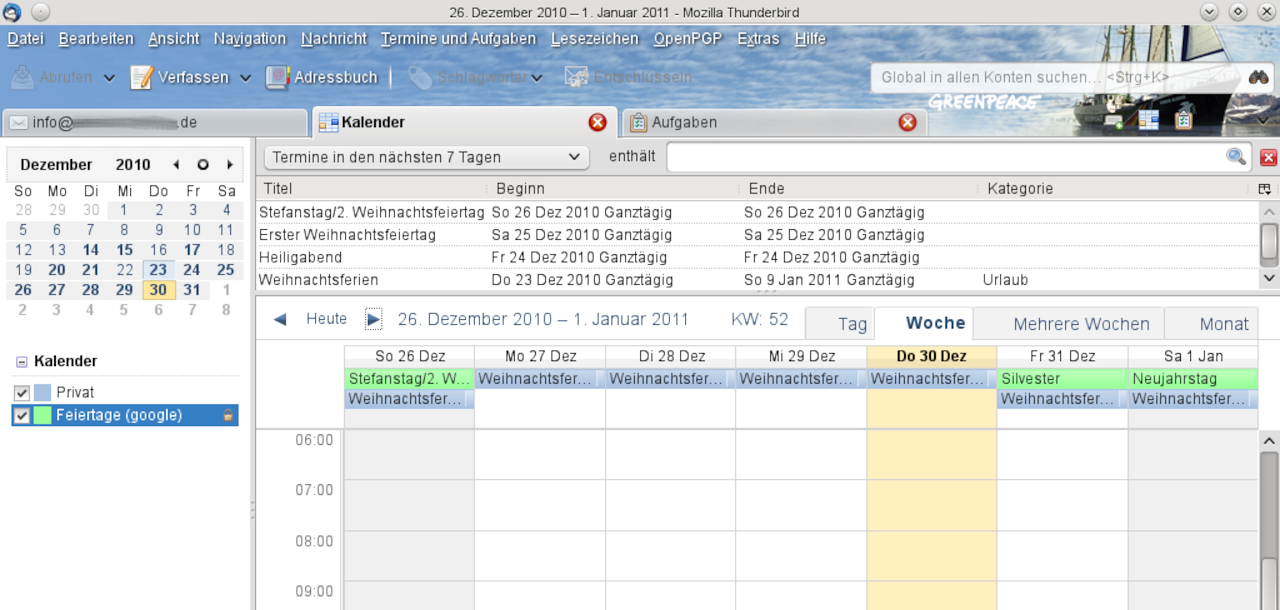
Task: Open the Schlagwörter dropdown arrow
Action: point(536,77)
